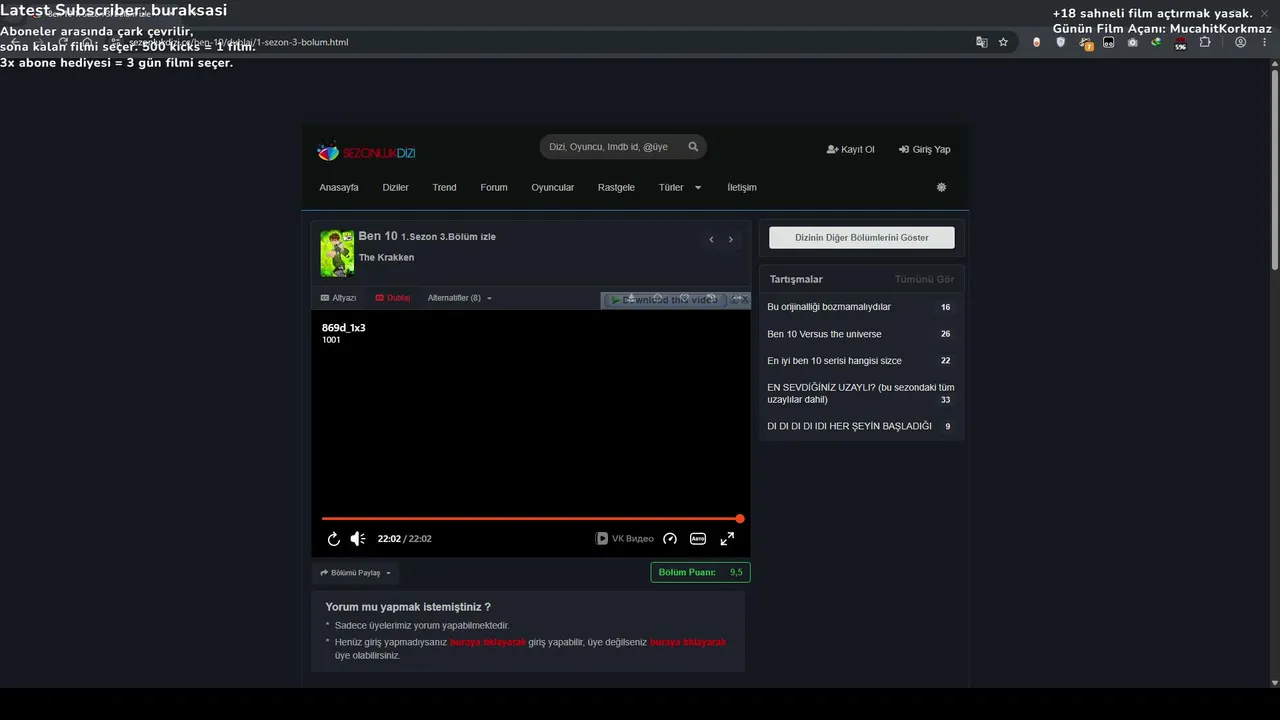This screenshot has width=1280, height=720.
Task: Open the Oyuncular menu item
Action: pyautogui.click(x=553, y=187)
